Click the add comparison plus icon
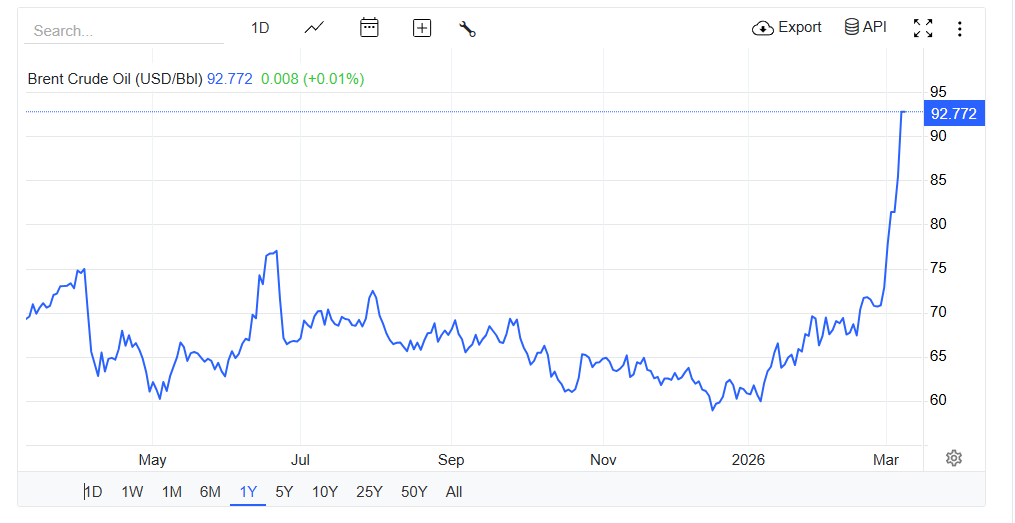The image size is (1015, 523). (422, 28)
